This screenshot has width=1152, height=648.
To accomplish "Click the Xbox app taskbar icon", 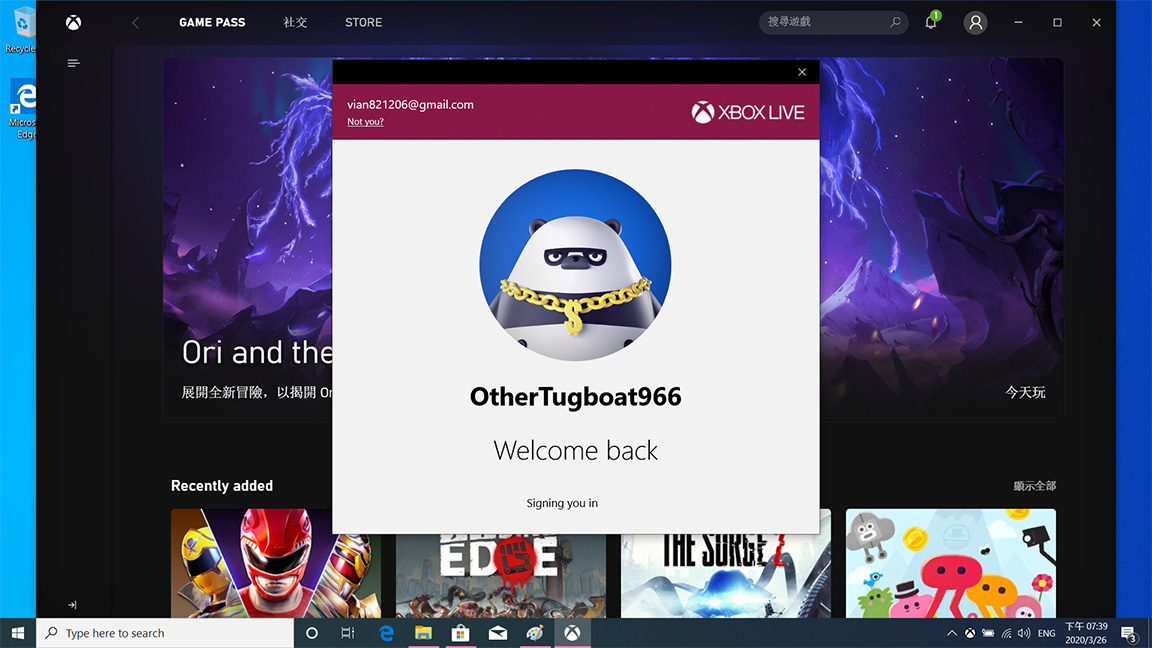I will click(572, 633).
